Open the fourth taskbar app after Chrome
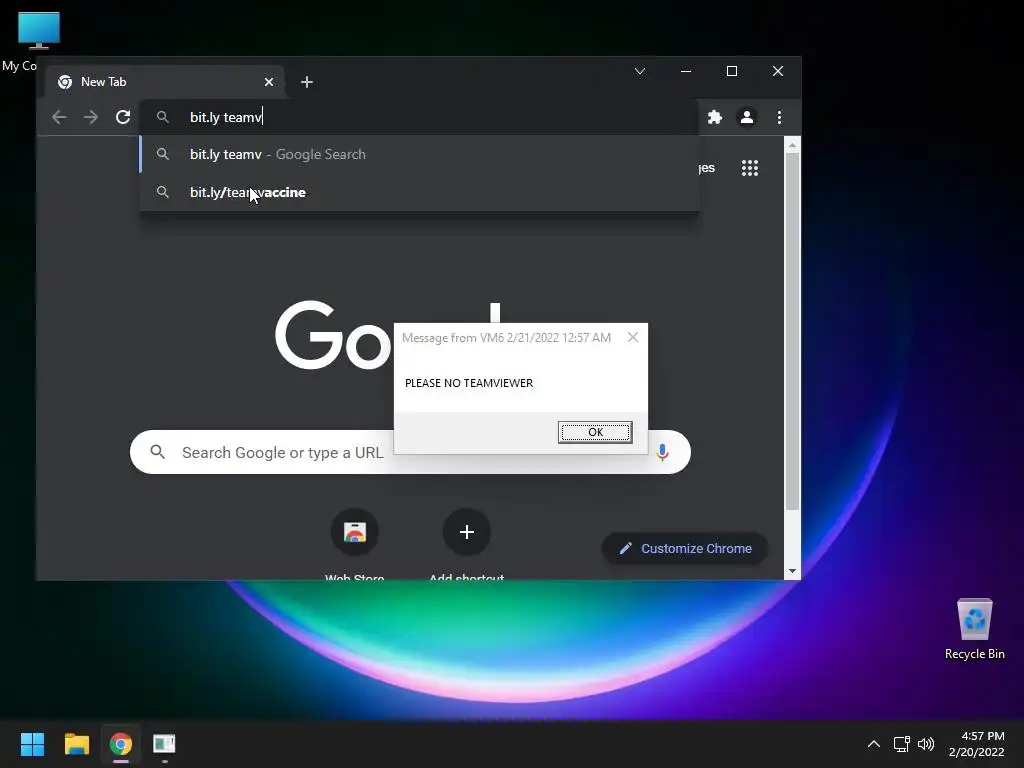1024x768 pixels. [165, 744]
